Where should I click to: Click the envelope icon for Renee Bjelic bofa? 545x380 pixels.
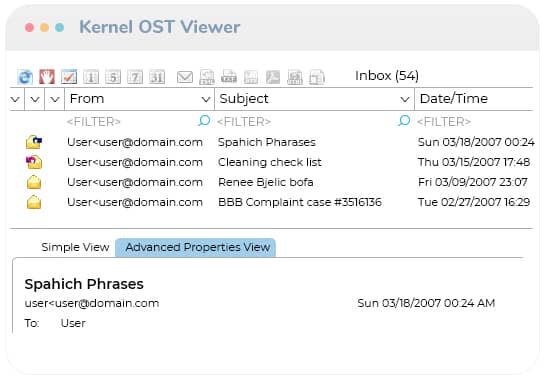(34, 182)
